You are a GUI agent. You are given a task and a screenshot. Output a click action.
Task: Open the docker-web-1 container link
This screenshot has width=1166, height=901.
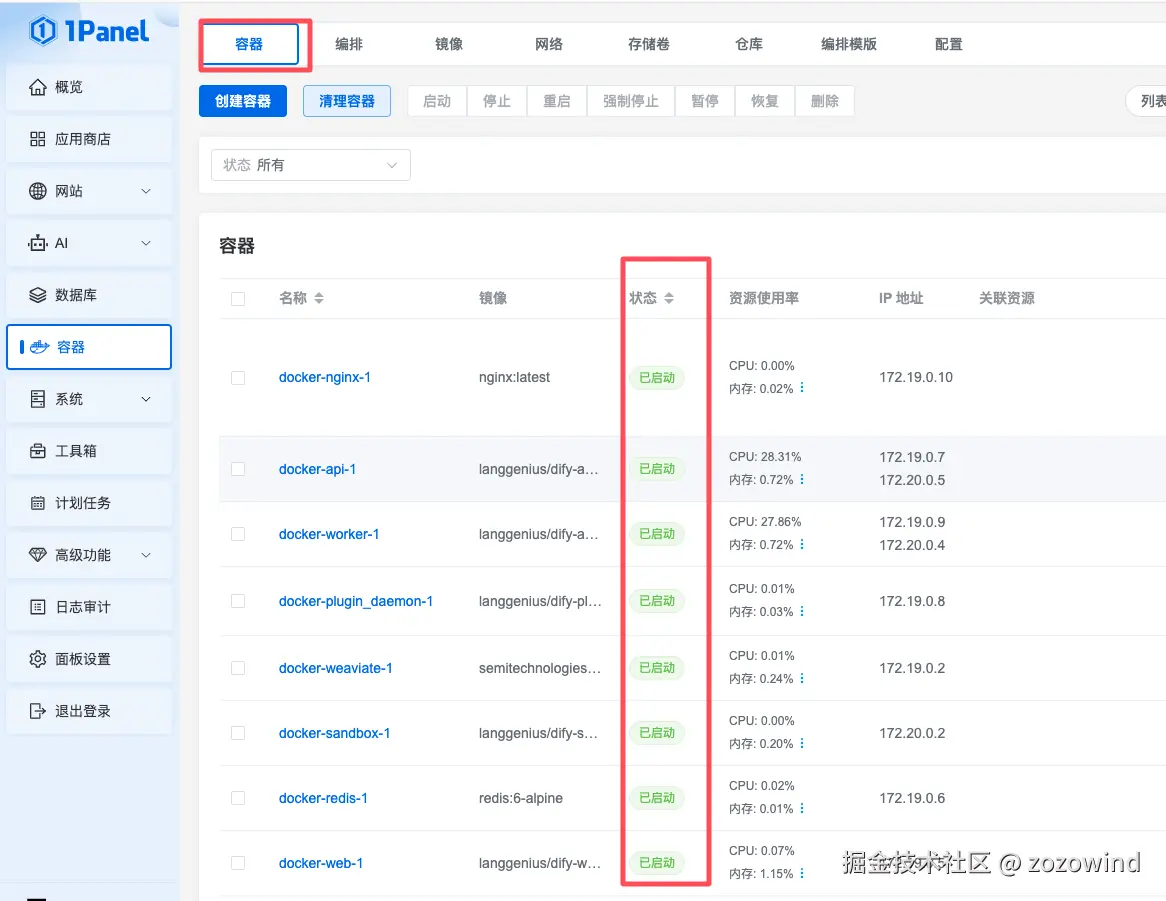click(x=321, y=863)
